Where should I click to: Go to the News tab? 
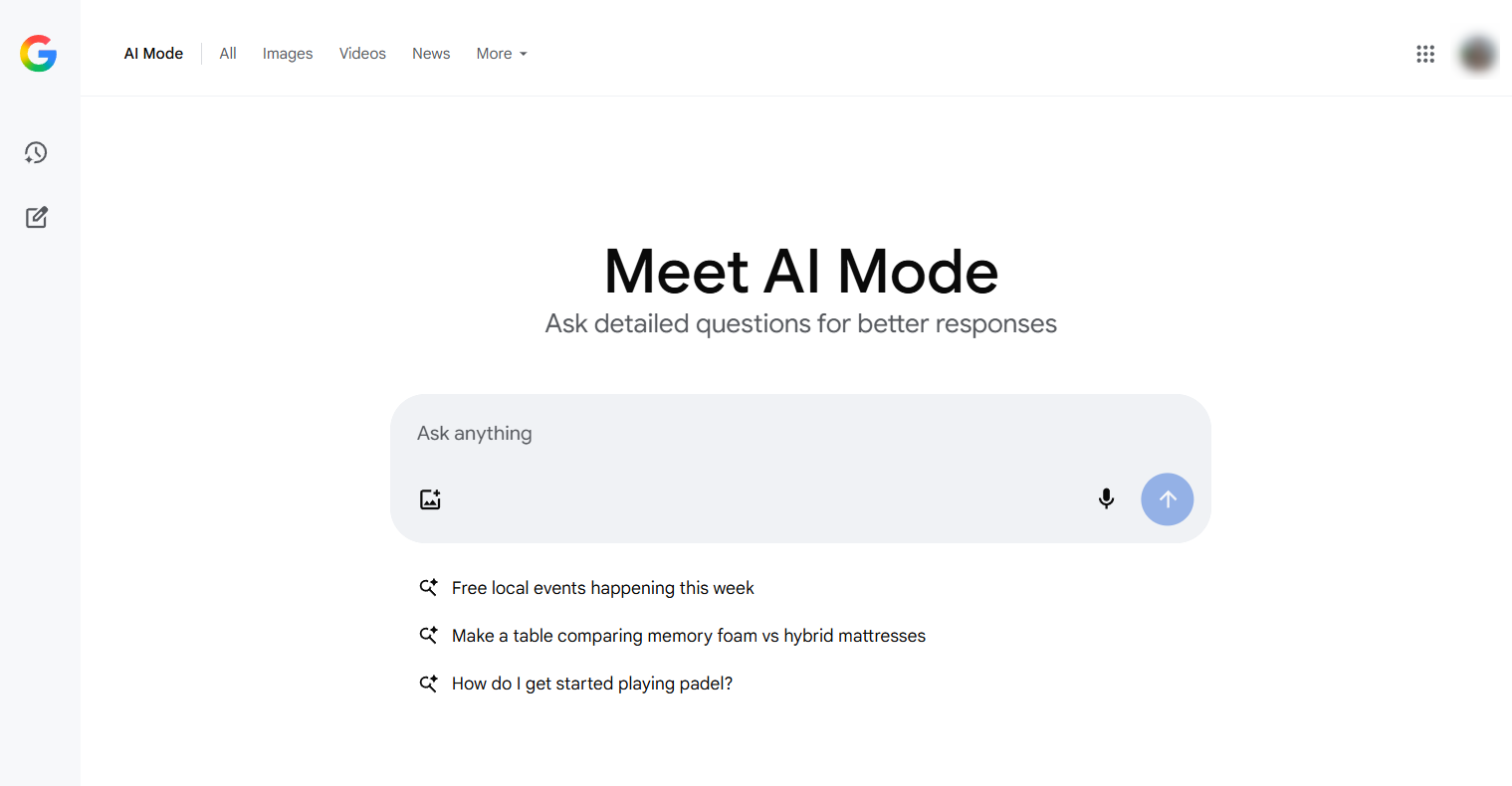pyautogui.click(x=431, y=54)
